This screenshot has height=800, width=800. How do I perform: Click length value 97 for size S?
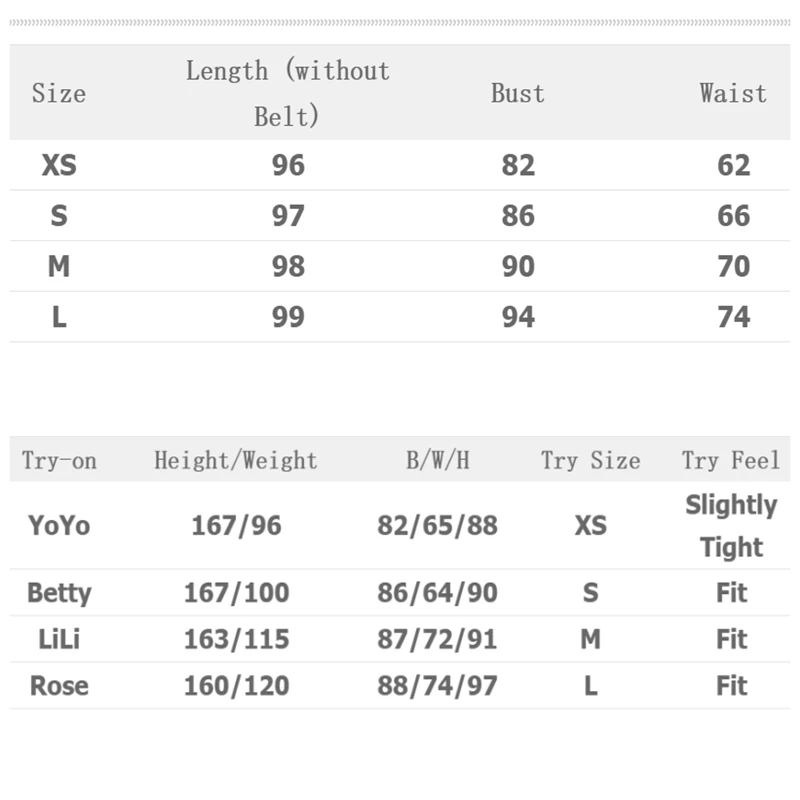pyautogui.click(x=288, y=216)
